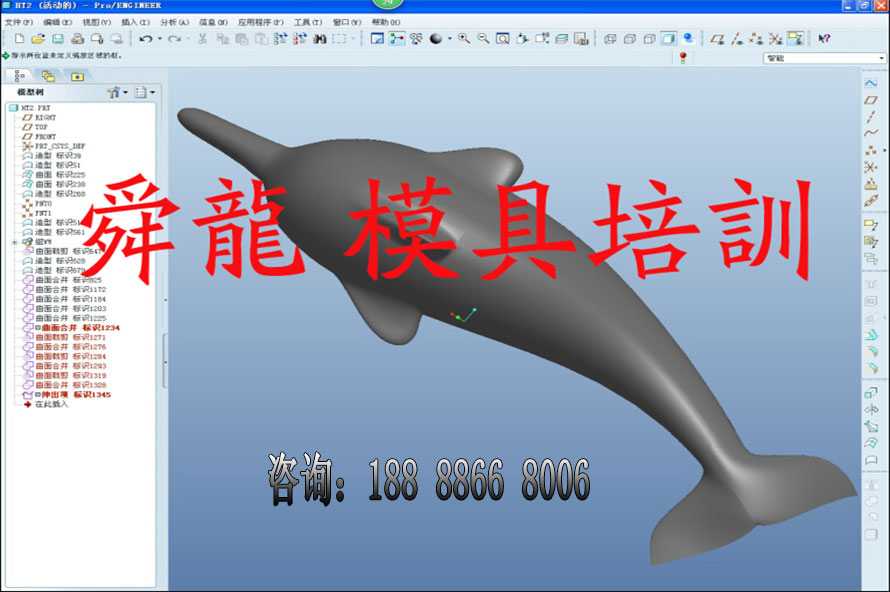Activate the Repaint screen icon

[377, 39]
